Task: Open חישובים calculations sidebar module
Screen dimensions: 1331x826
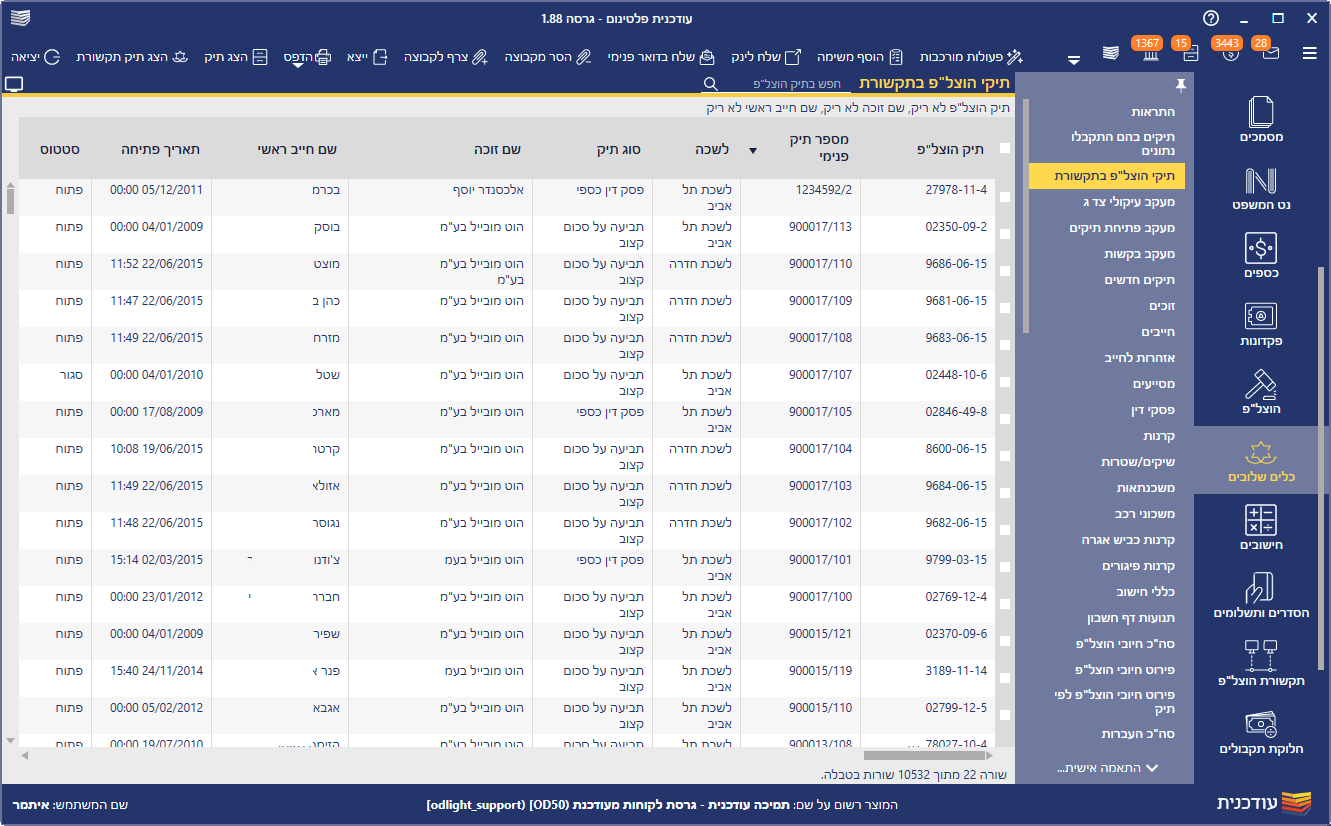Action: [1261, 528]
